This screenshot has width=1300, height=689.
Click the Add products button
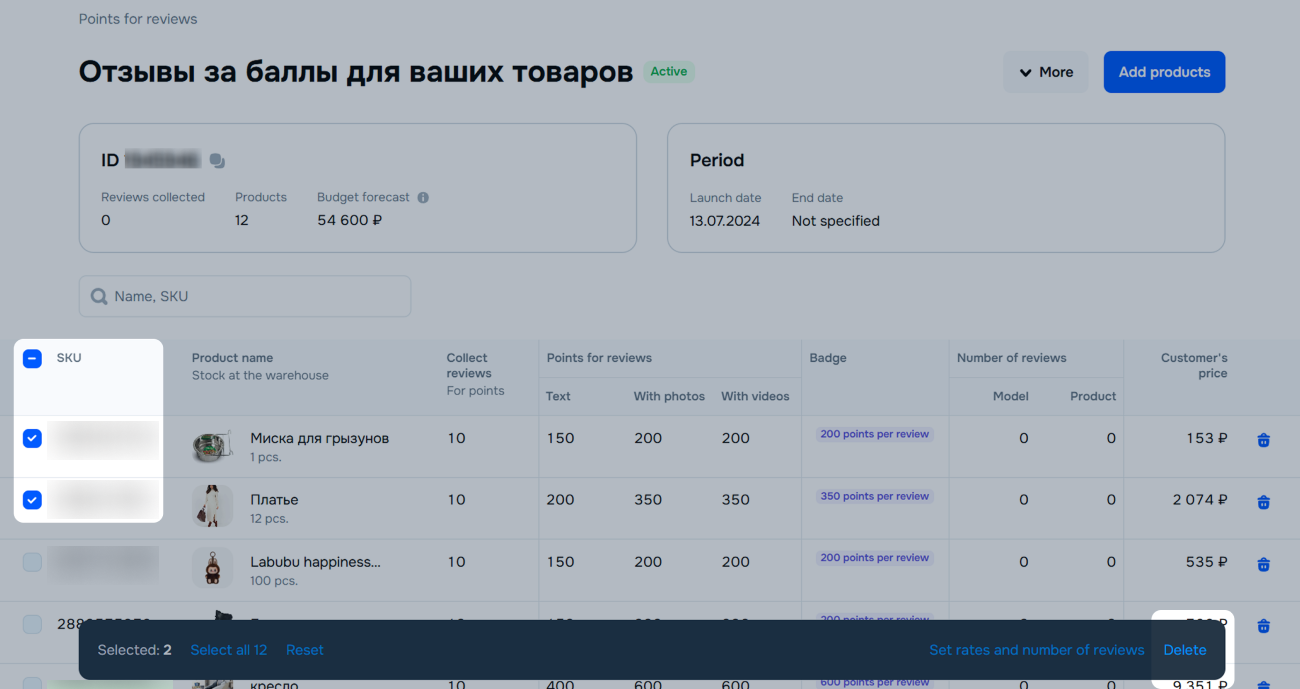(x=1164, y=72)
